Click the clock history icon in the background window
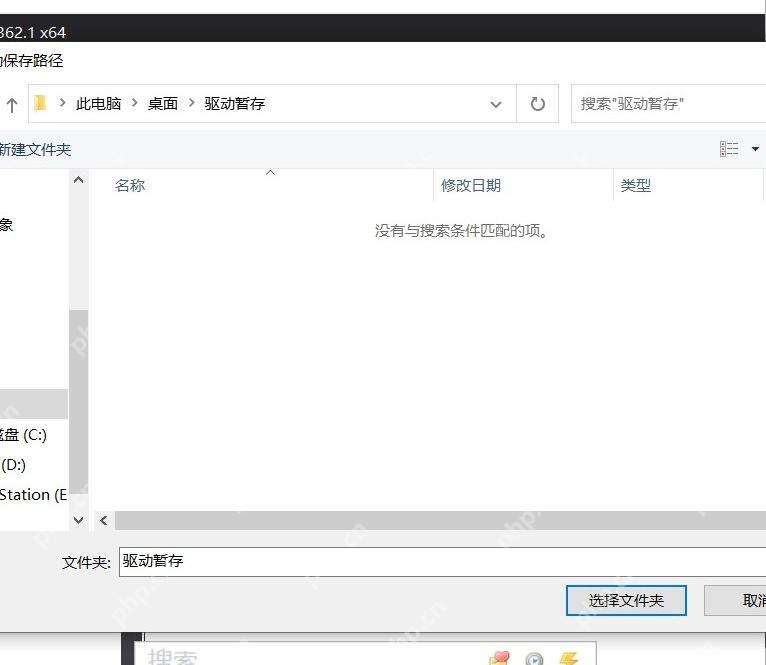The width and height of the screenshot is (766, 665). coord(534,659)
